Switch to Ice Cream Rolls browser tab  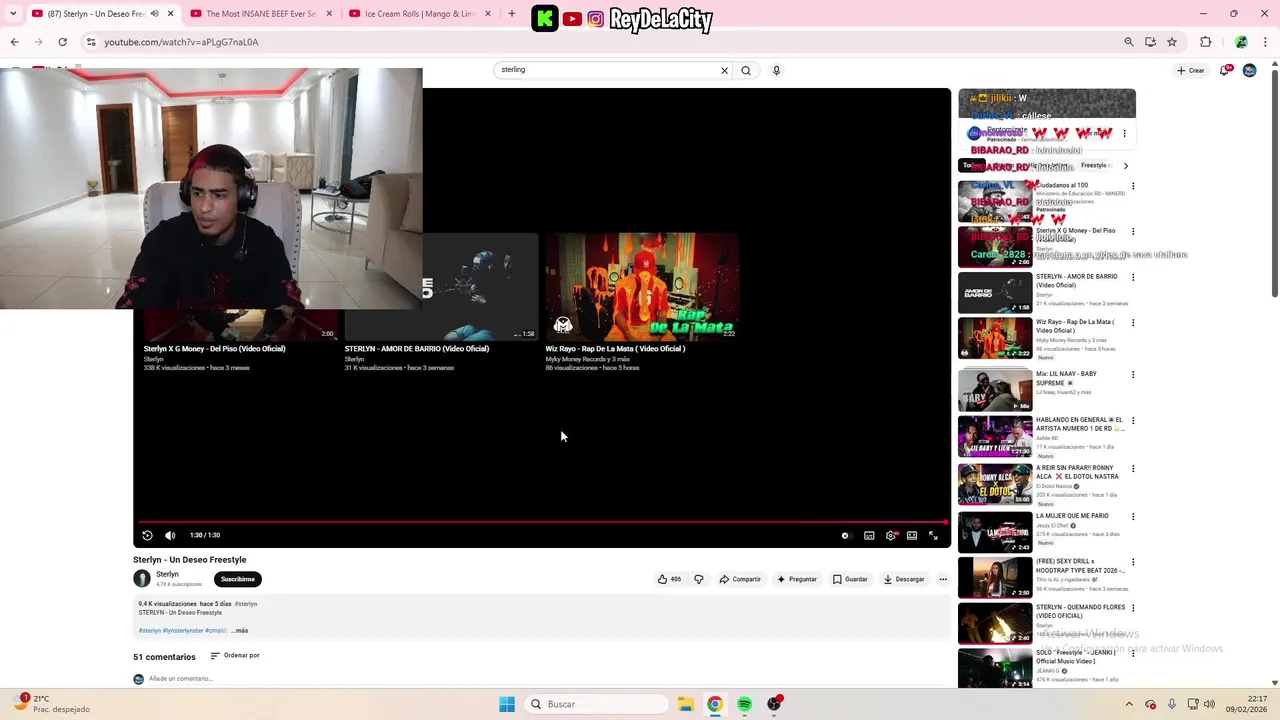click(420, 14)
